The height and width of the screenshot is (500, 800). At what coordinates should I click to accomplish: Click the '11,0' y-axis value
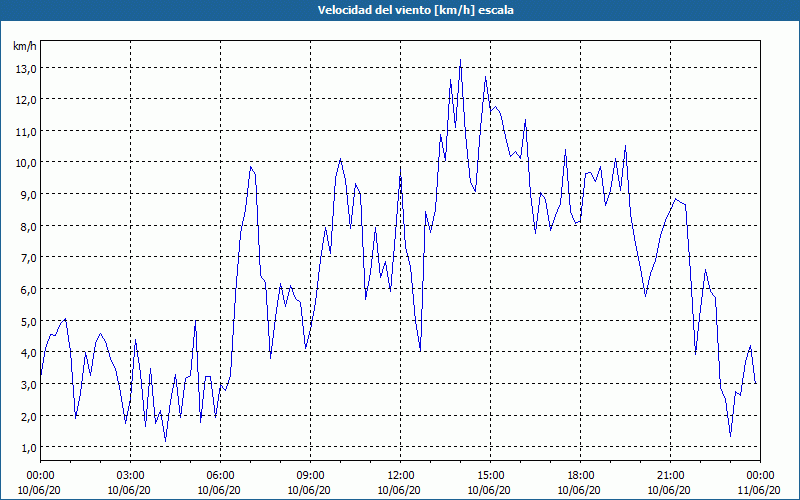click(26, 132)
